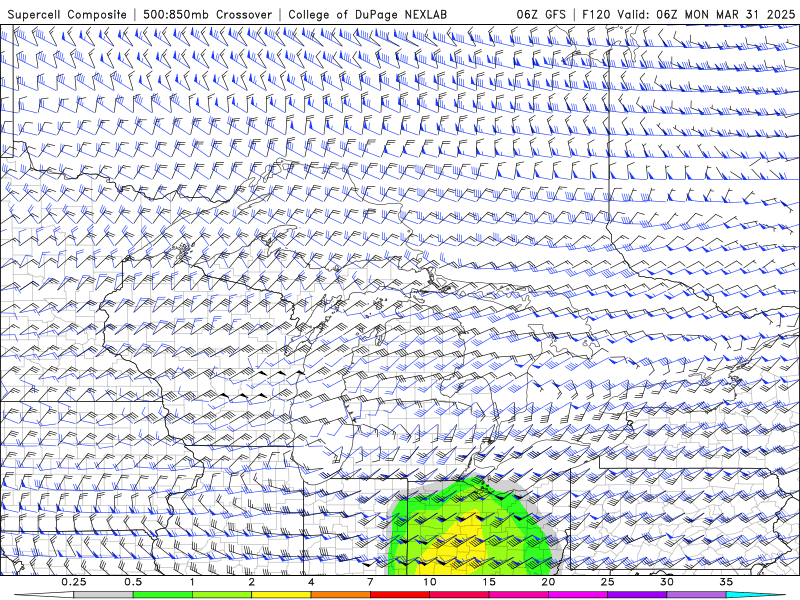
Task: Click the orange color bar segment
Action: [x=340, y=595]
